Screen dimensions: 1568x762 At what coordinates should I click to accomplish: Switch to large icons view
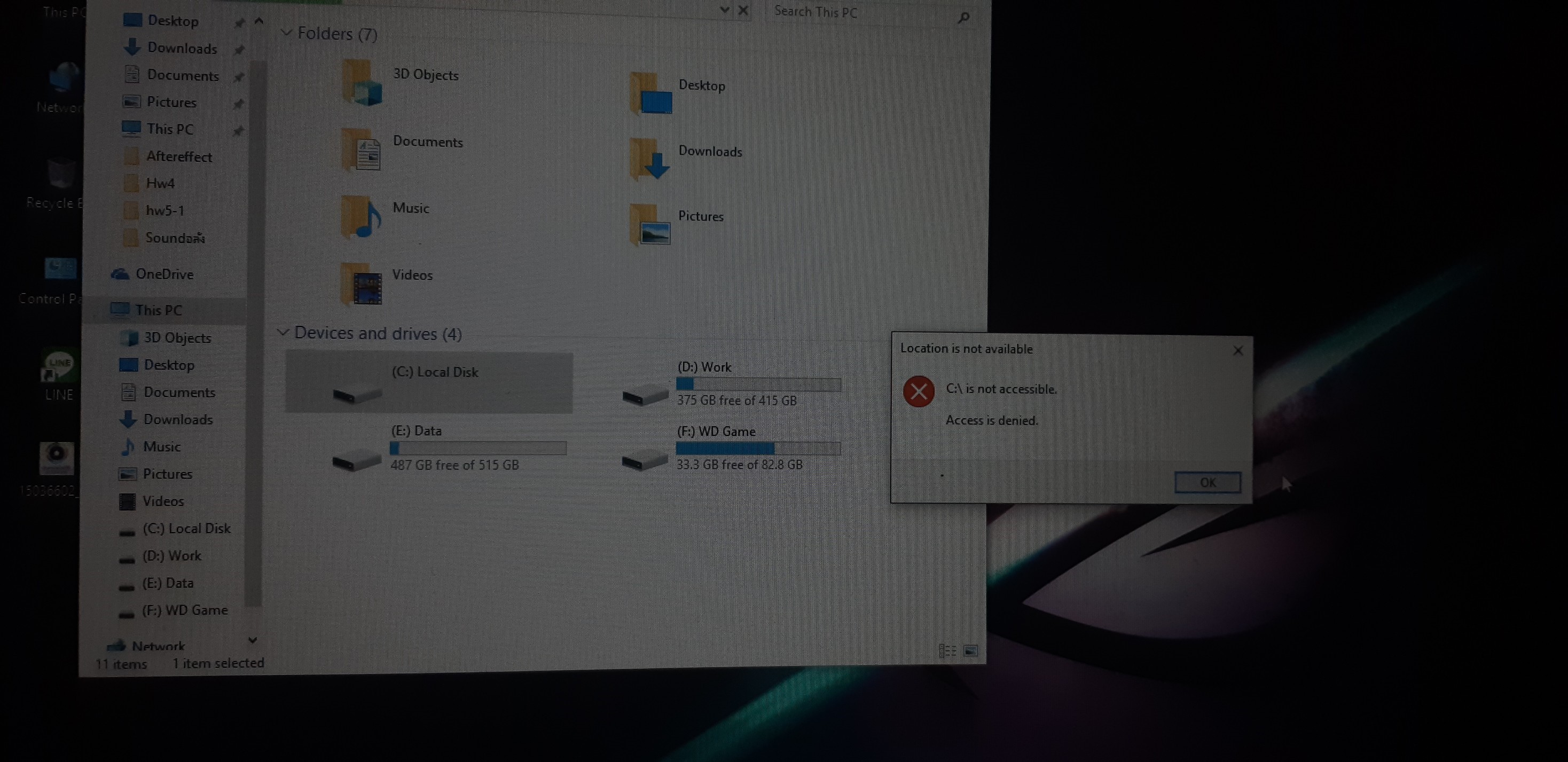pyautogui.click(x=971, y=650)
